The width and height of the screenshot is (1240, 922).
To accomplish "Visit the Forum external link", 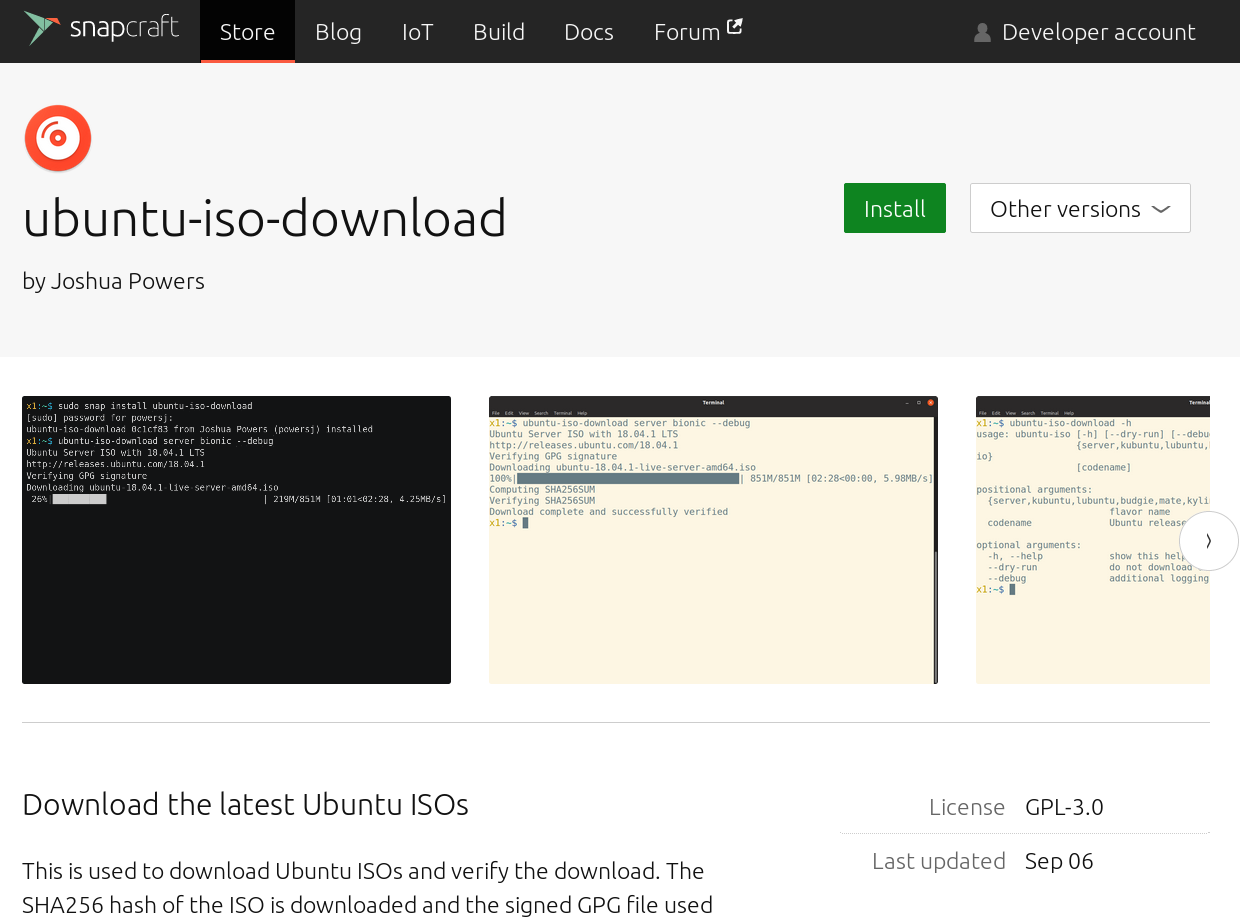I will click(698, 31).
